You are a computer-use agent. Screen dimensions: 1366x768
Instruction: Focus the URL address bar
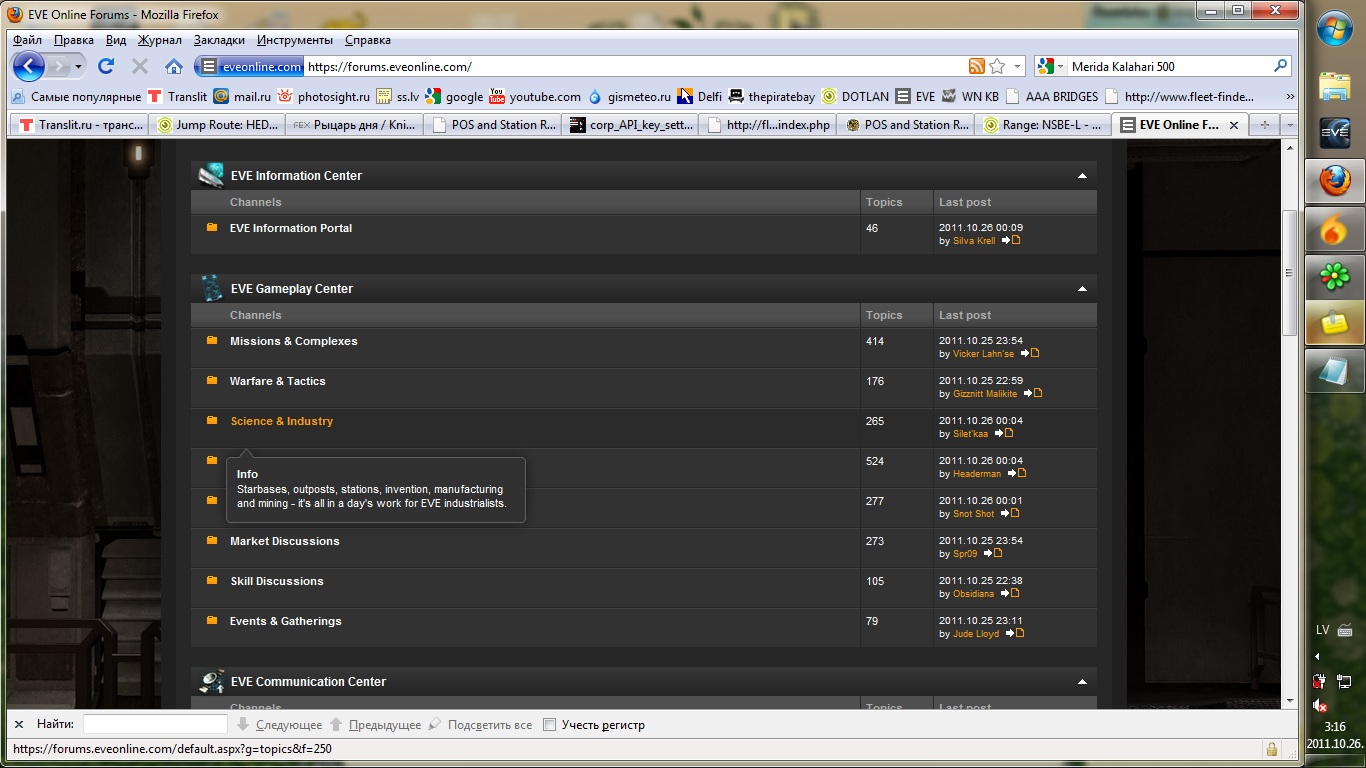point(635,67)
